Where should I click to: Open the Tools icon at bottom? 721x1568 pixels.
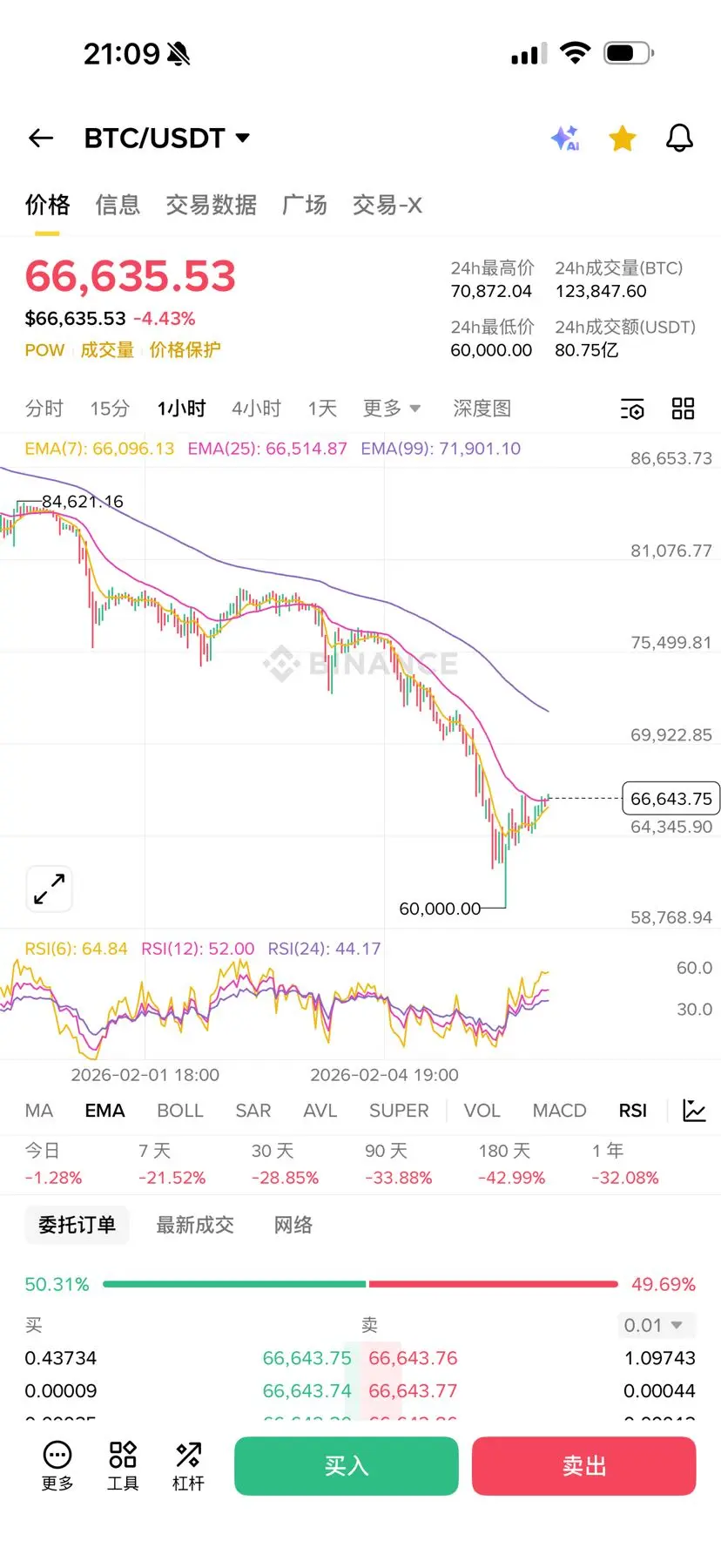point(123,1466)
